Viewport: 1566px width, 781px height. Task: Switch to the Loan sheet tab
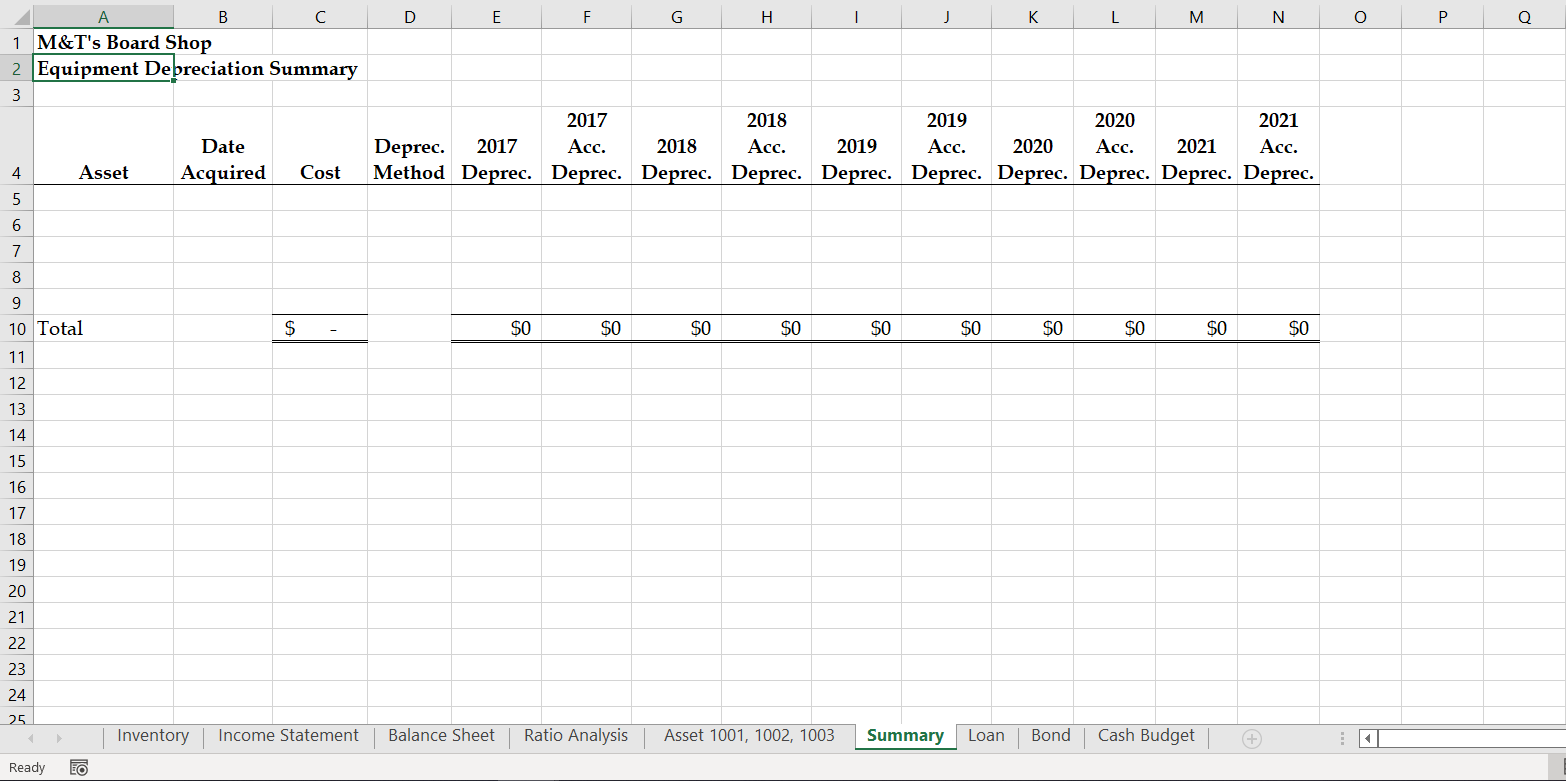(986, 736)
